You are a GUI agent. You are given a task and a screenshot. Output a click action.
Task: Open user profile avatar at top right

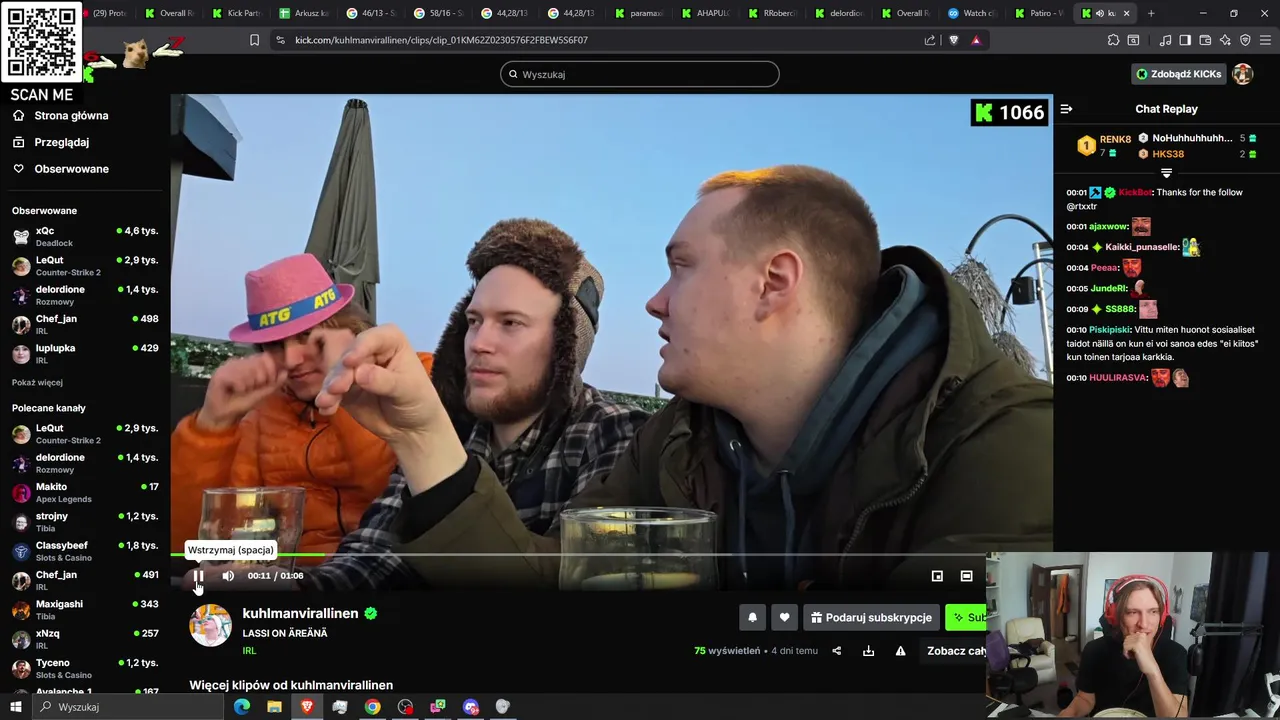click(x=1243, y=74)
